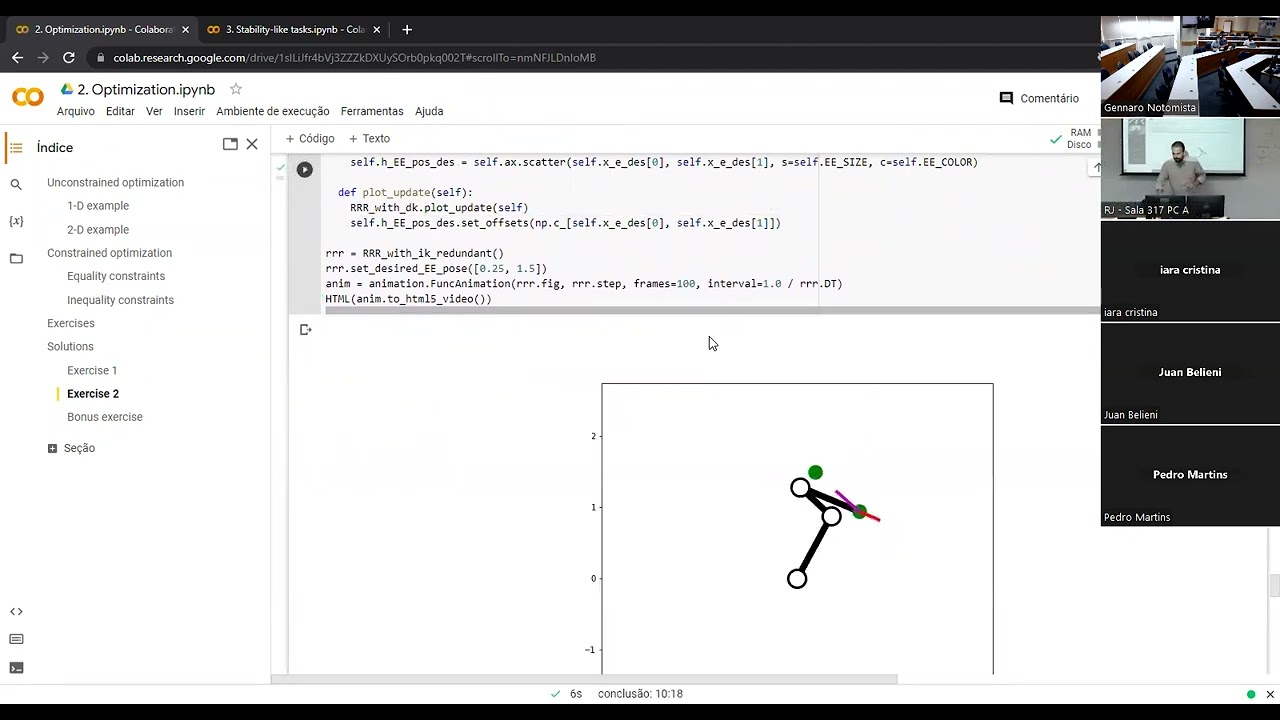Close the 3. Stability-like tasks browser tab
This screenshot has height=720, width=1280.
pyautogui.click(x=376, y=30)
